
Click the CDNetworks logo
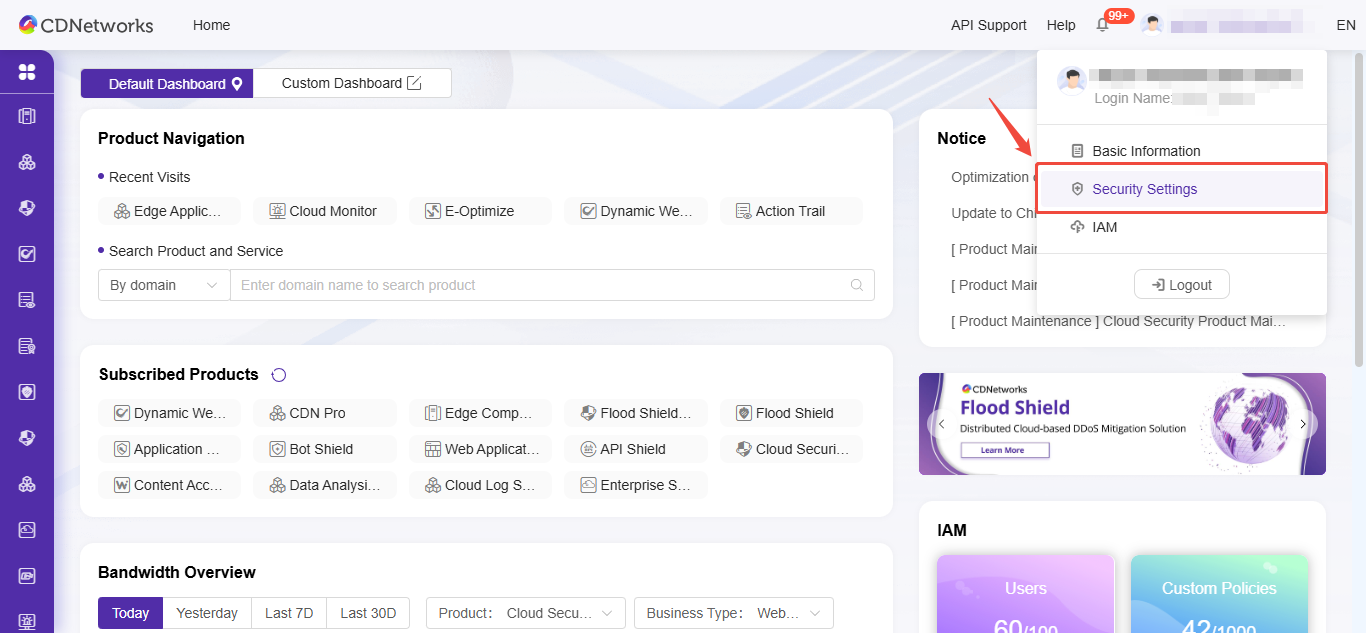[86, 25]
